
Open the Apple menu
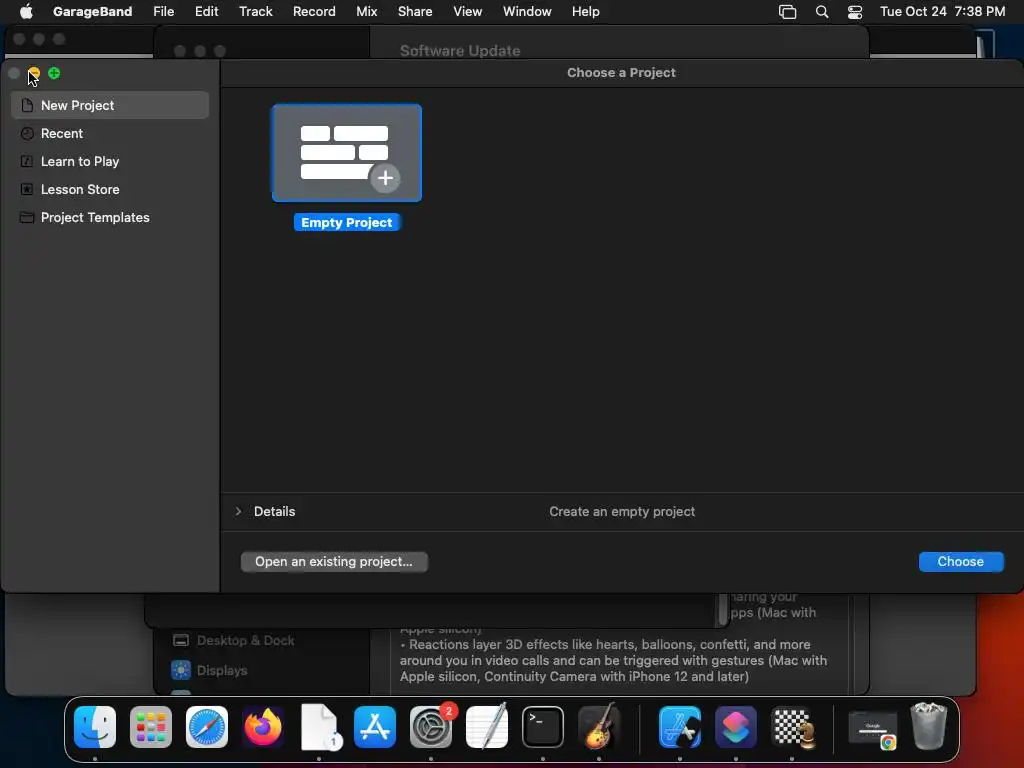pyautogui.click(x=26, y=12)
